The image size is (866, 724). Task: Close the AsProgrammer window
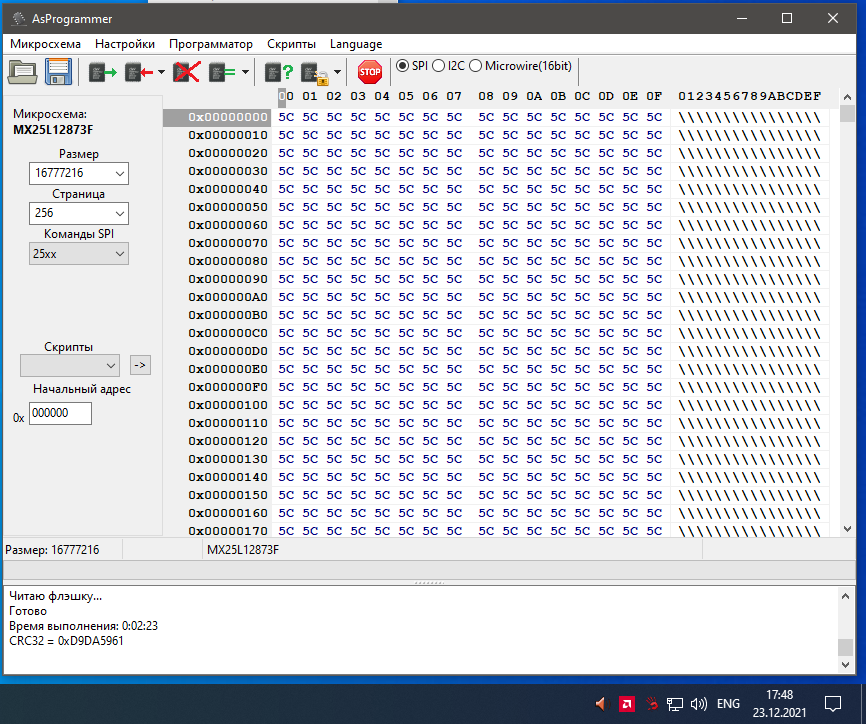(x=833, y=18)
